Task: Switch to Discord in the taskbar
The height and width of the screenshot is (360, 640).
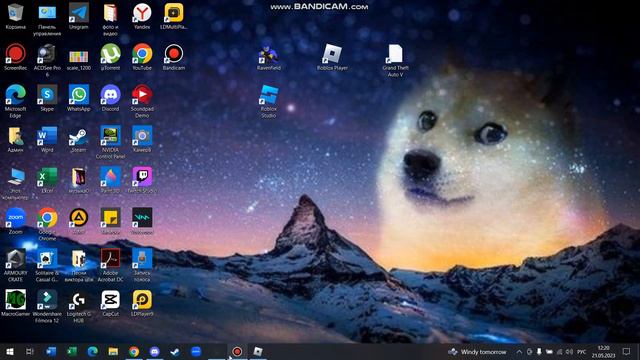Action: (155, 351)
